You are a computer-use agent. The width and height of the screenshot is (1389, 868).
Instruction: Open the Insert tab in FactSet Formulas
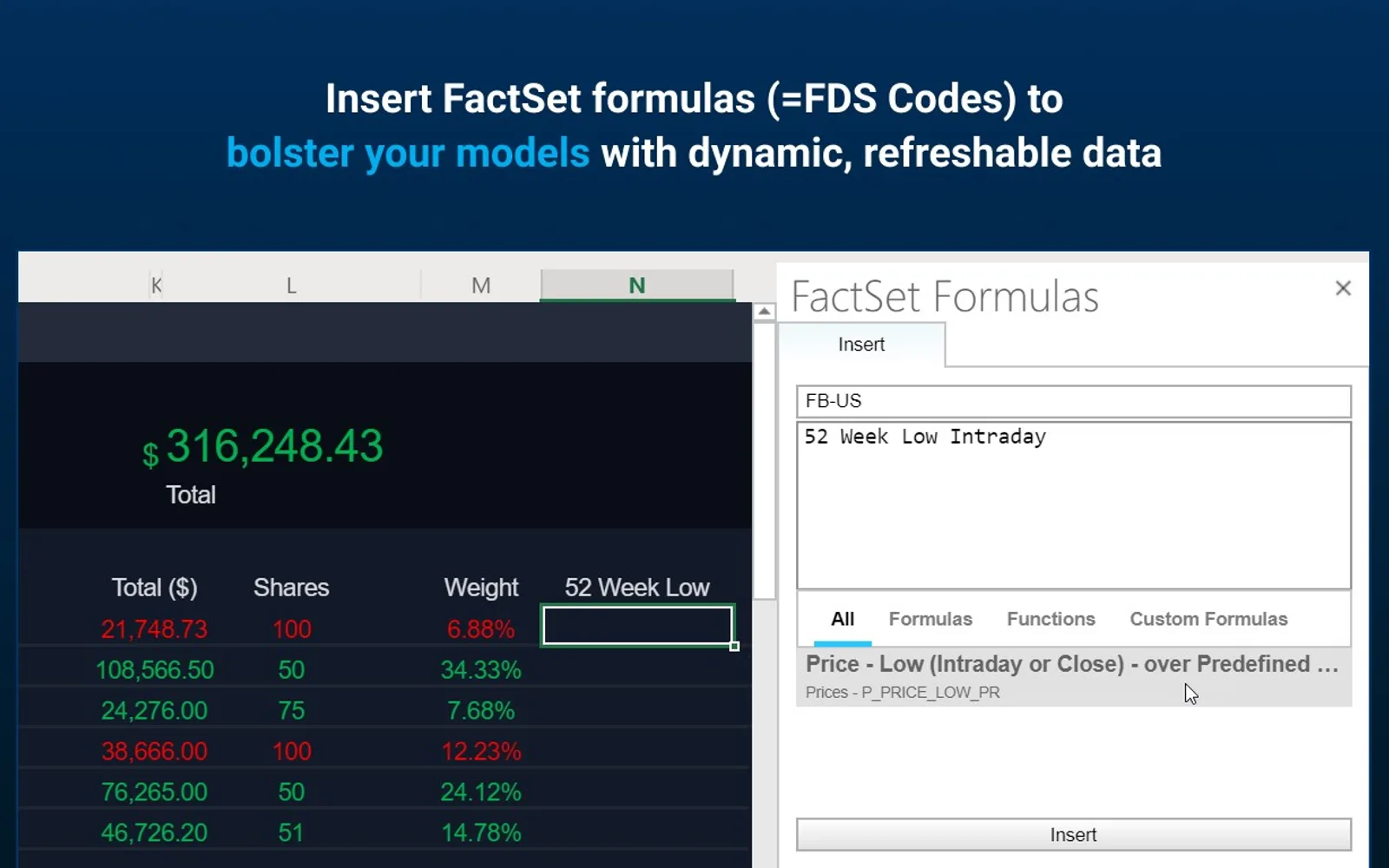click(861, 345)
